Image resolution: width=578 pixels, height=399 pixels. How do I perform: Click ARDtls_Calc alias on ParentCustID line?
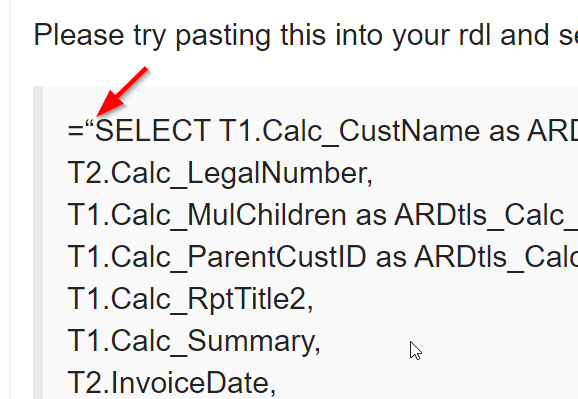click(496, 257)
